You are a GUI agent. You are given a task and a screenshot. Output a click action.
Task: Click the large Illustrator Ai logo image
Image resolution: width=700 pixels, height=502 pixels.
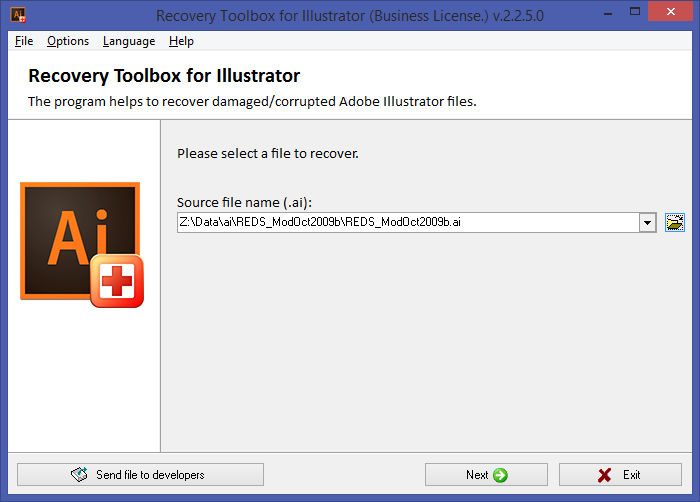click(x=80, y=241)
